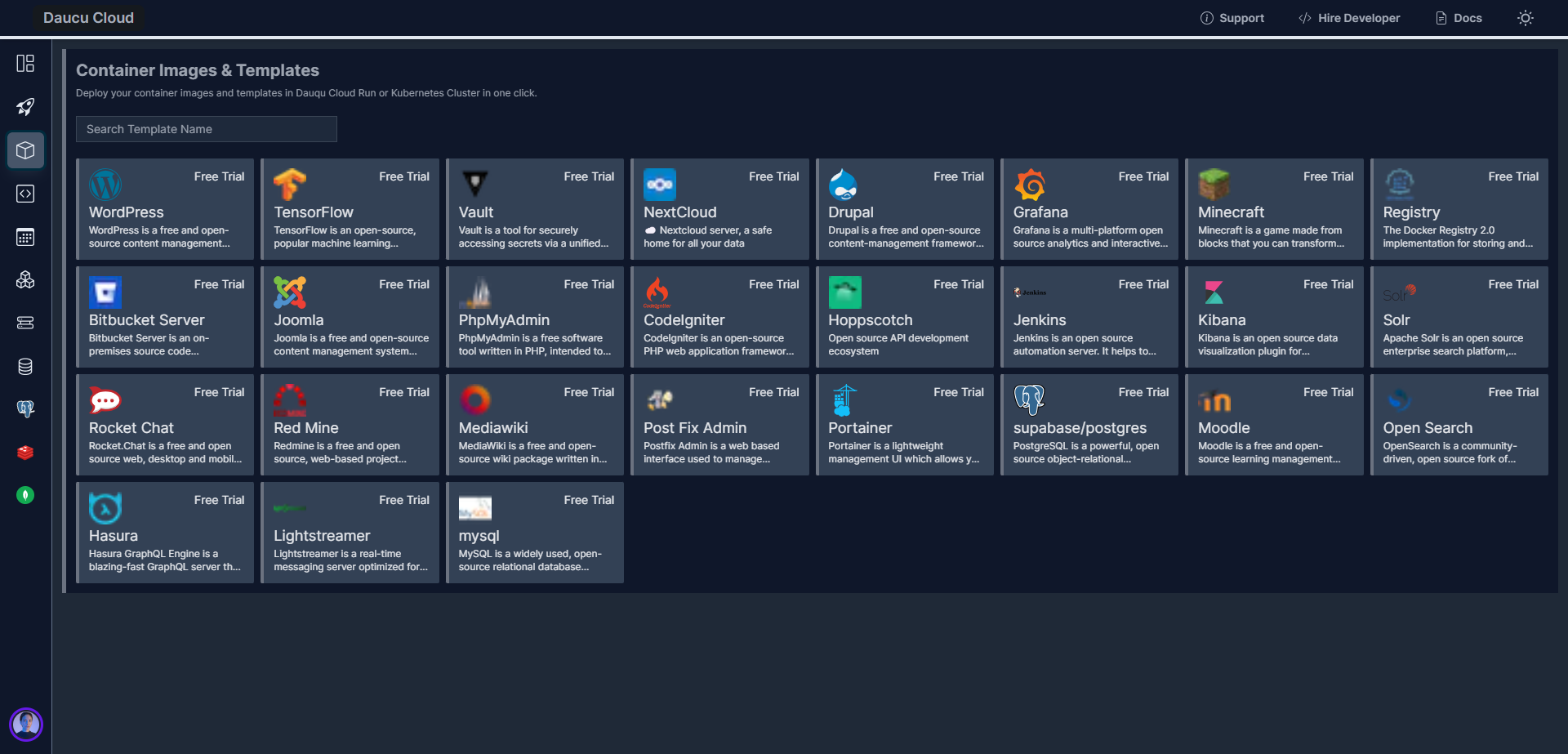
Task: Click Free Trial on the Grafana card
Action: [1143, 176]
